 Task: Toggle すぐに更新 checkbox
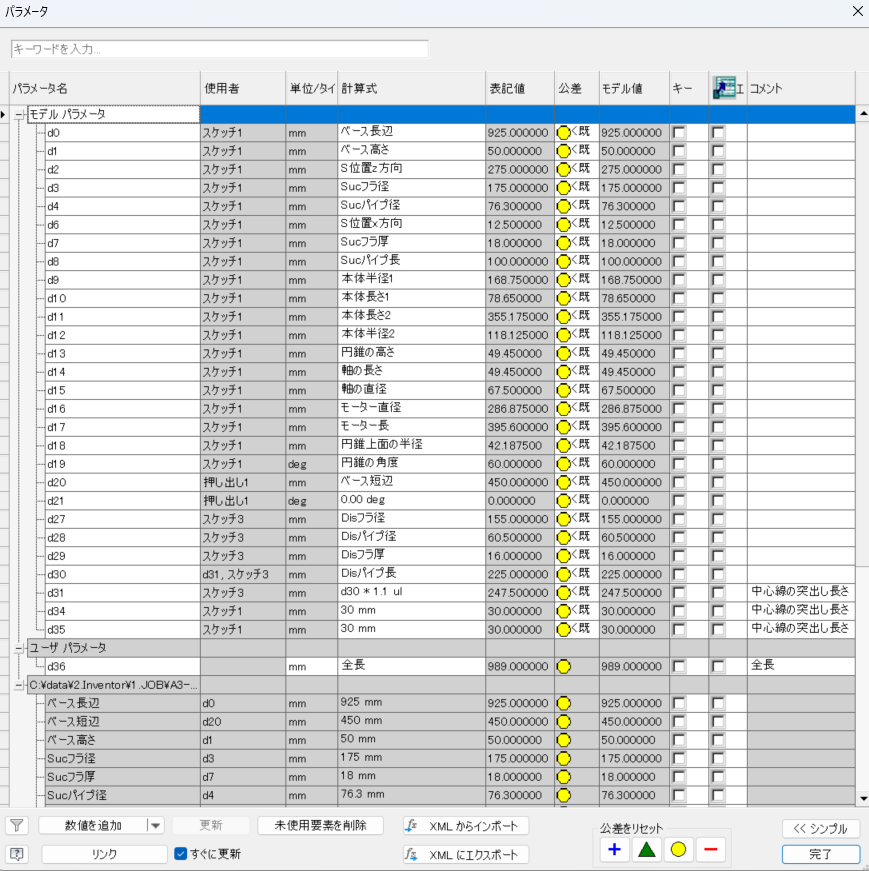pos(181,854)
